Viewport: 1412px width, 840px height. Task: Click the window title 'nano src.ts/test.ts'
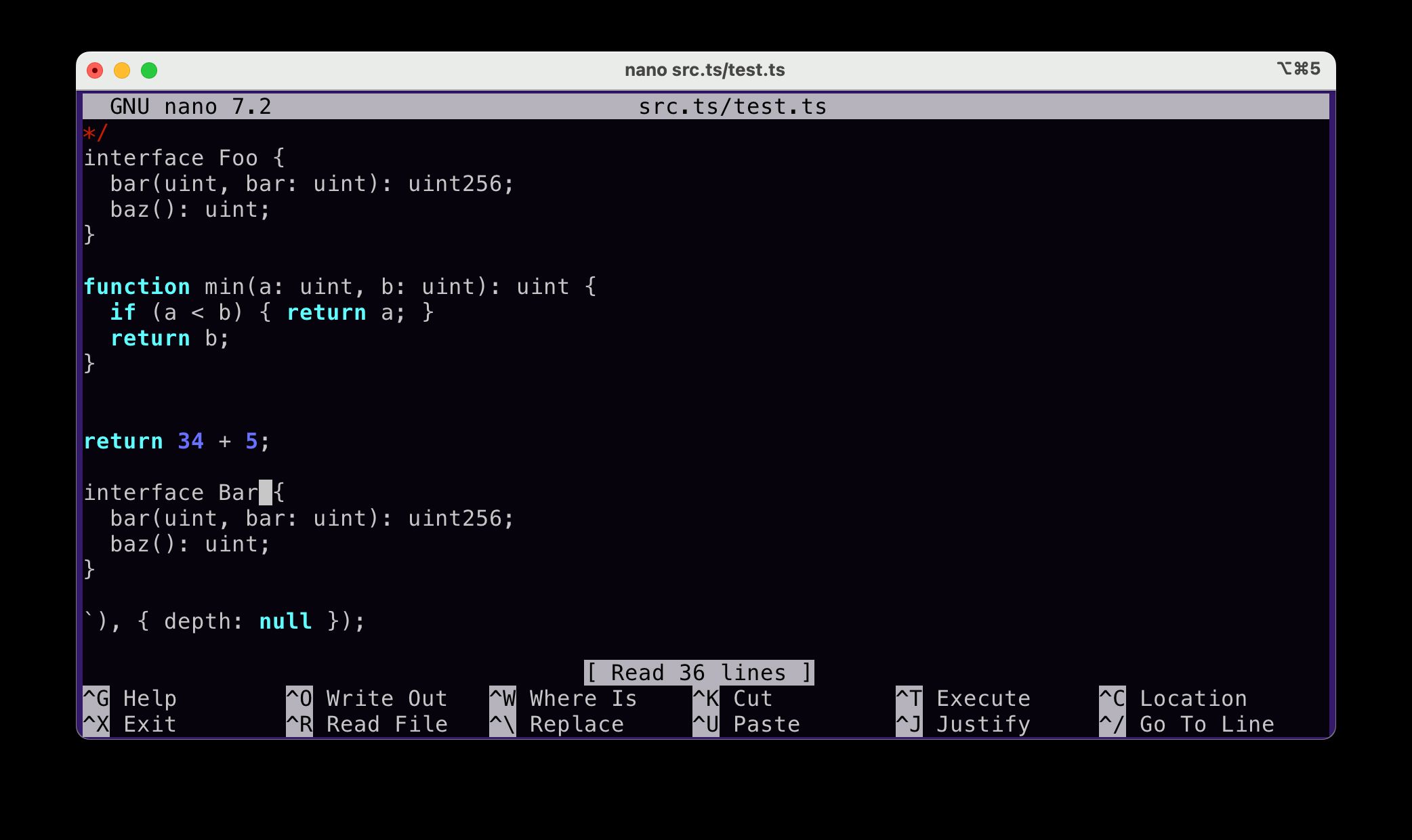[705, 70]
